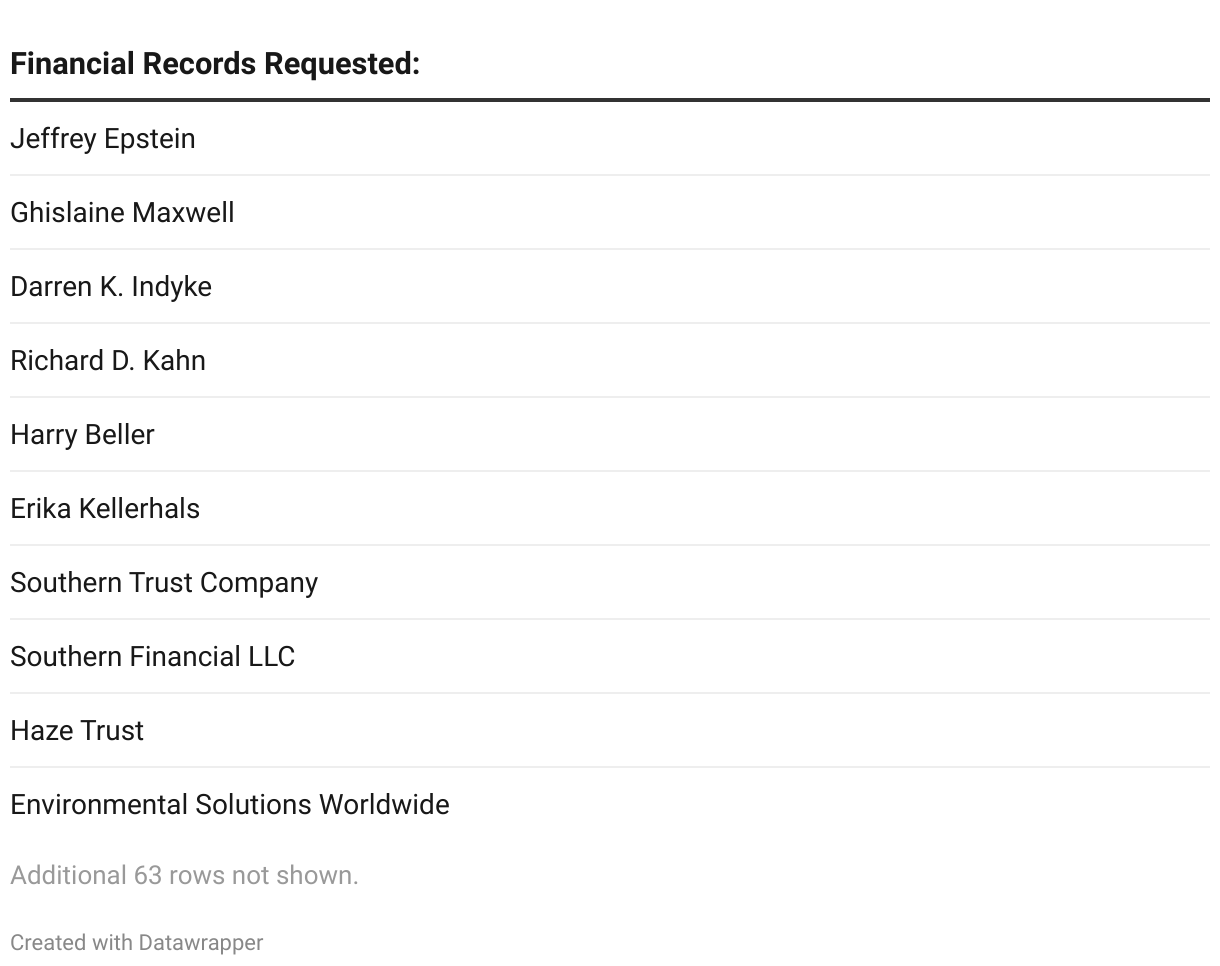Click the Haze Trust entry
Screen dimensions: 1220x966
click(77, 731)
